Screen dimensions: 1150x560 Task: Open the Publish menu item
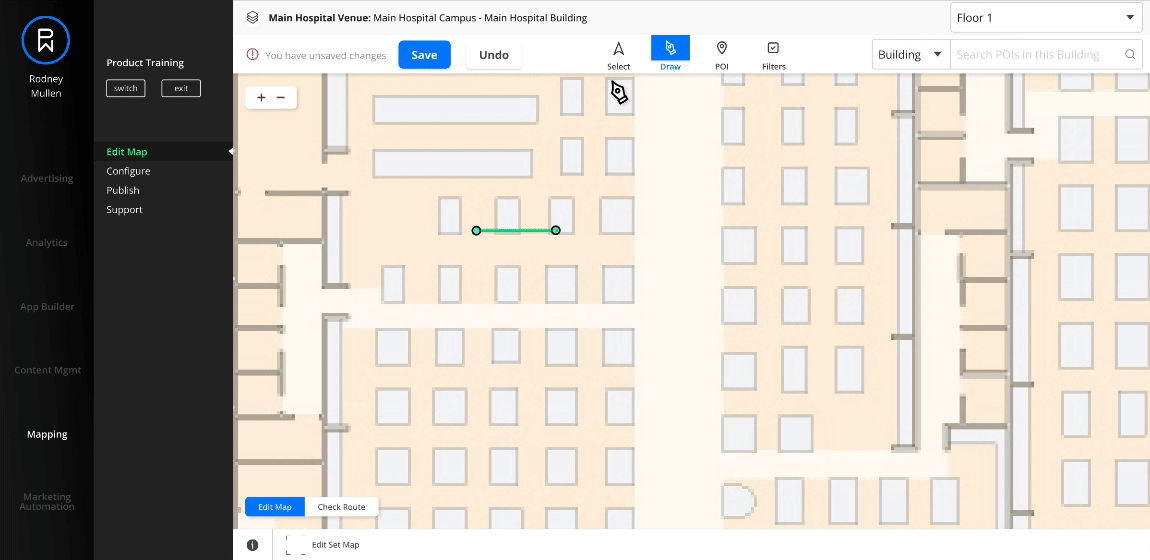(x=122, y=190)
